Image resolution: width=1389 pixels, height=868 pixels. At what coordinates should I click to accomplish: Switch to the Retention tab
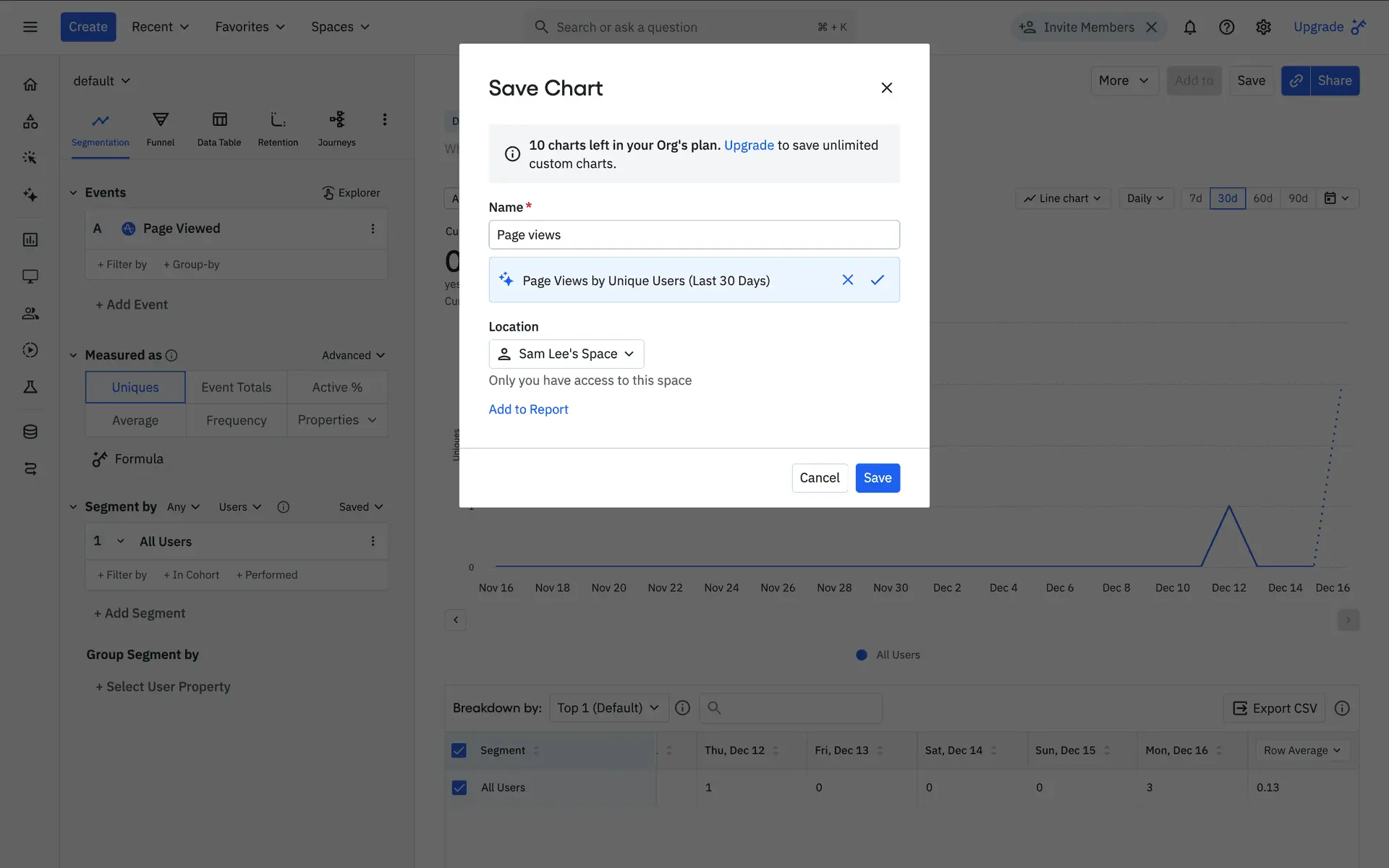tap(278, 129)
